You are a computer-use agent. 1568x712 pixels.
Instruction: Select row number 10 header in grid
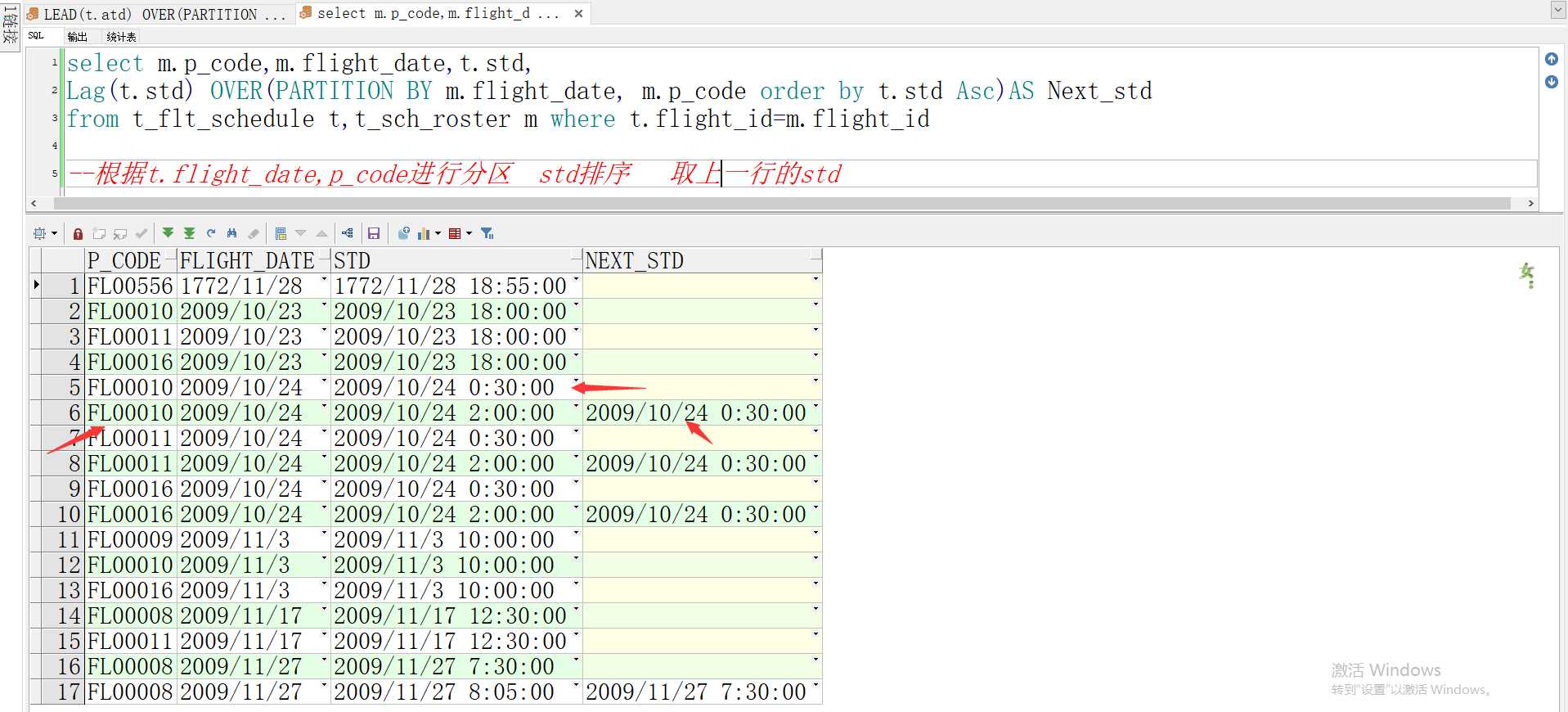point(63,514)
